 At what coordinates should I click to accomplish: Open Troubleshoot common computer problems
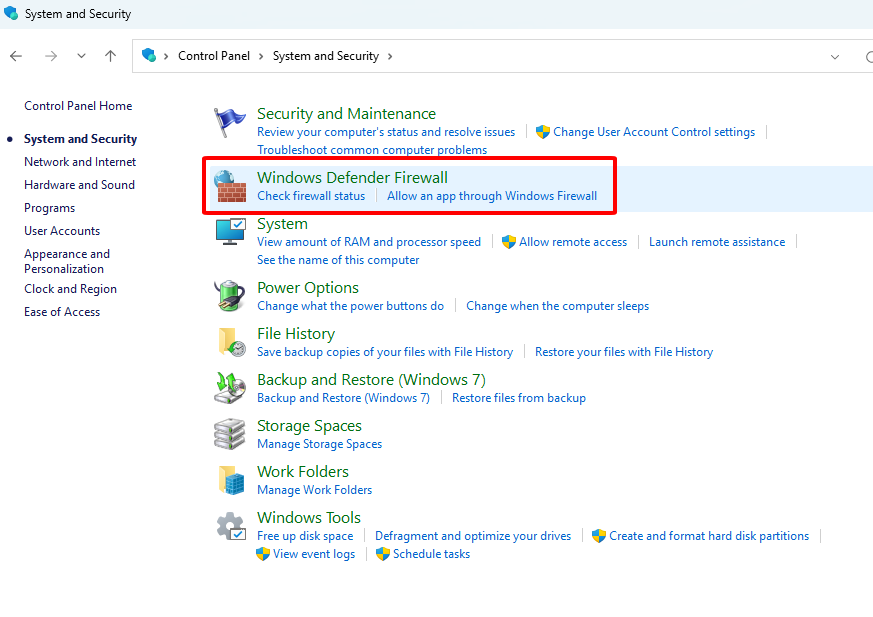pos(372,150)
